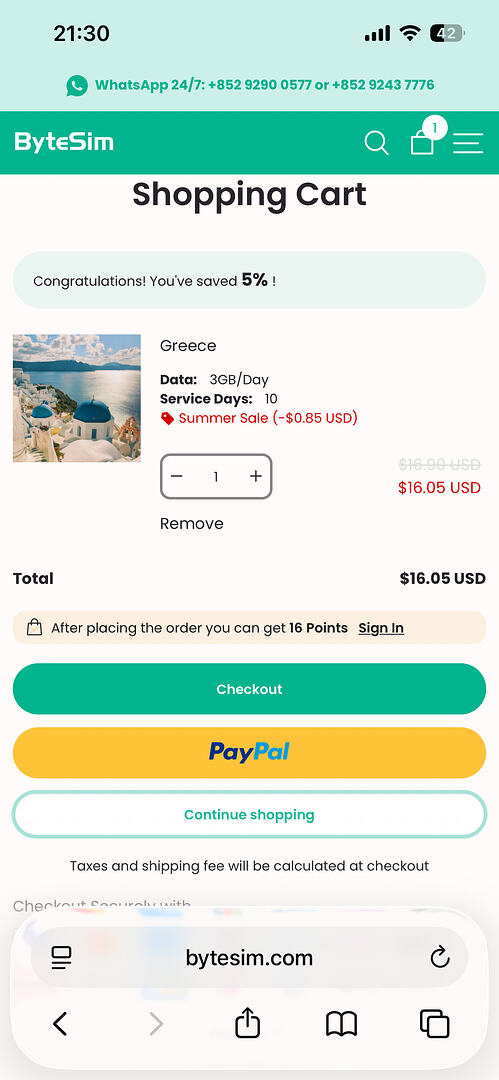Open the Safari share sheet
The image size is (499, 1080).
tap(247, 1022)
